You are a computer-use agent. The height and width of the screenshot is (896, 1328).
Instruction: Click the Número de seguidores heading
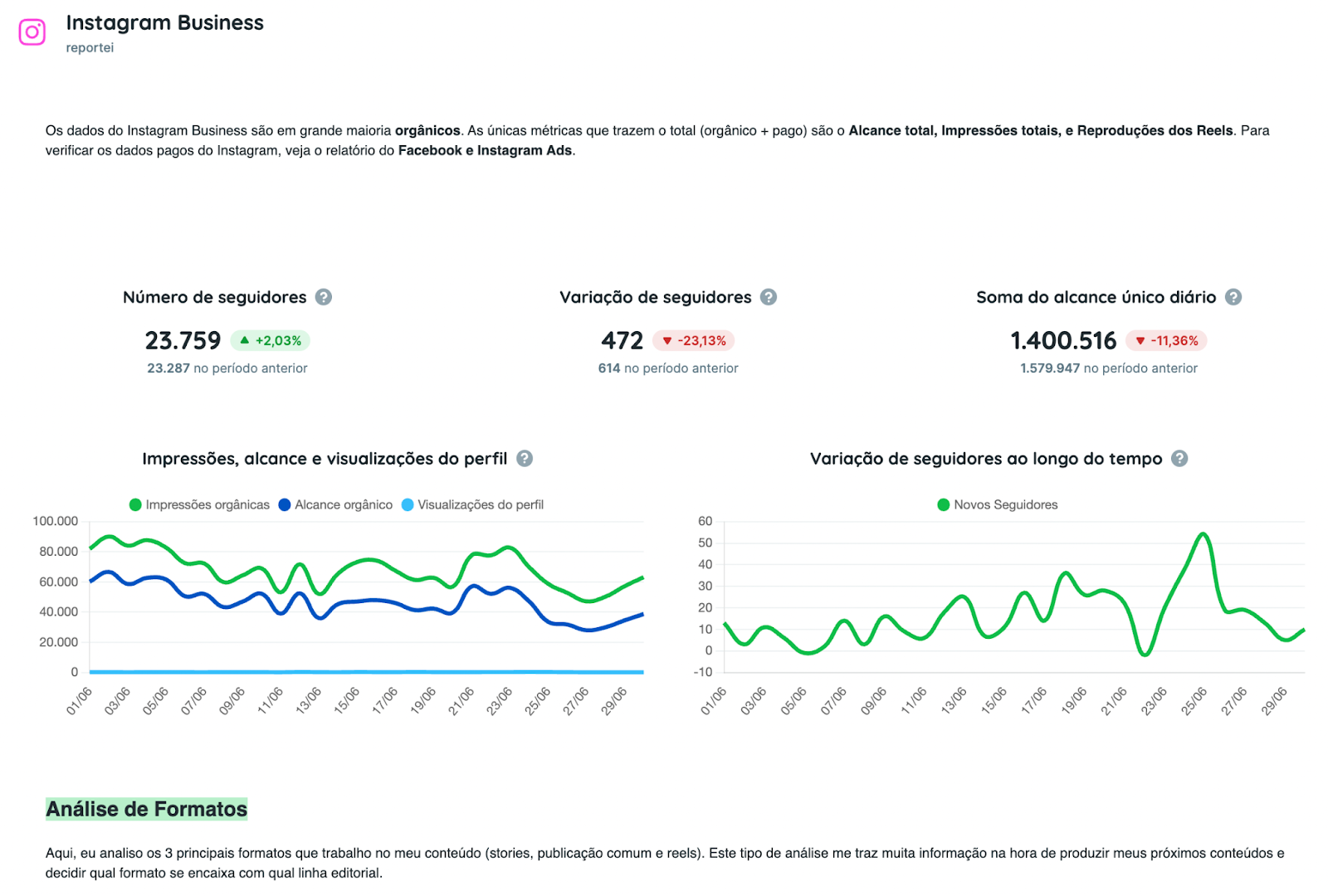(214, 297)
